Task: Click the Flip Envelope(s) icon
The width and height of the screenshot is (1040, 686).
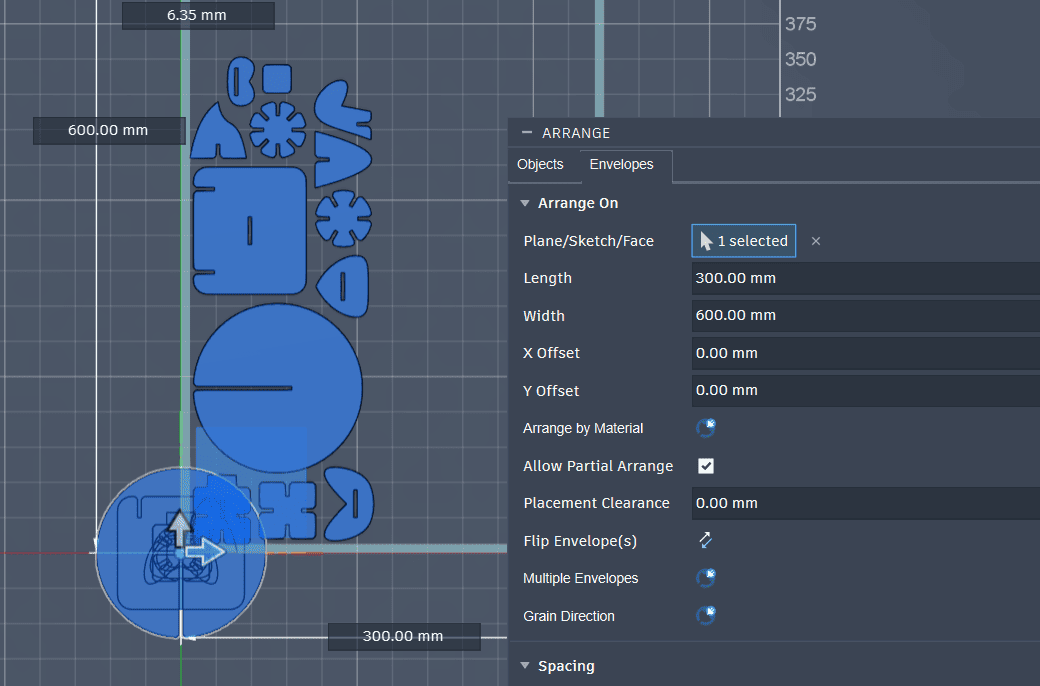Action: [705, 540]
